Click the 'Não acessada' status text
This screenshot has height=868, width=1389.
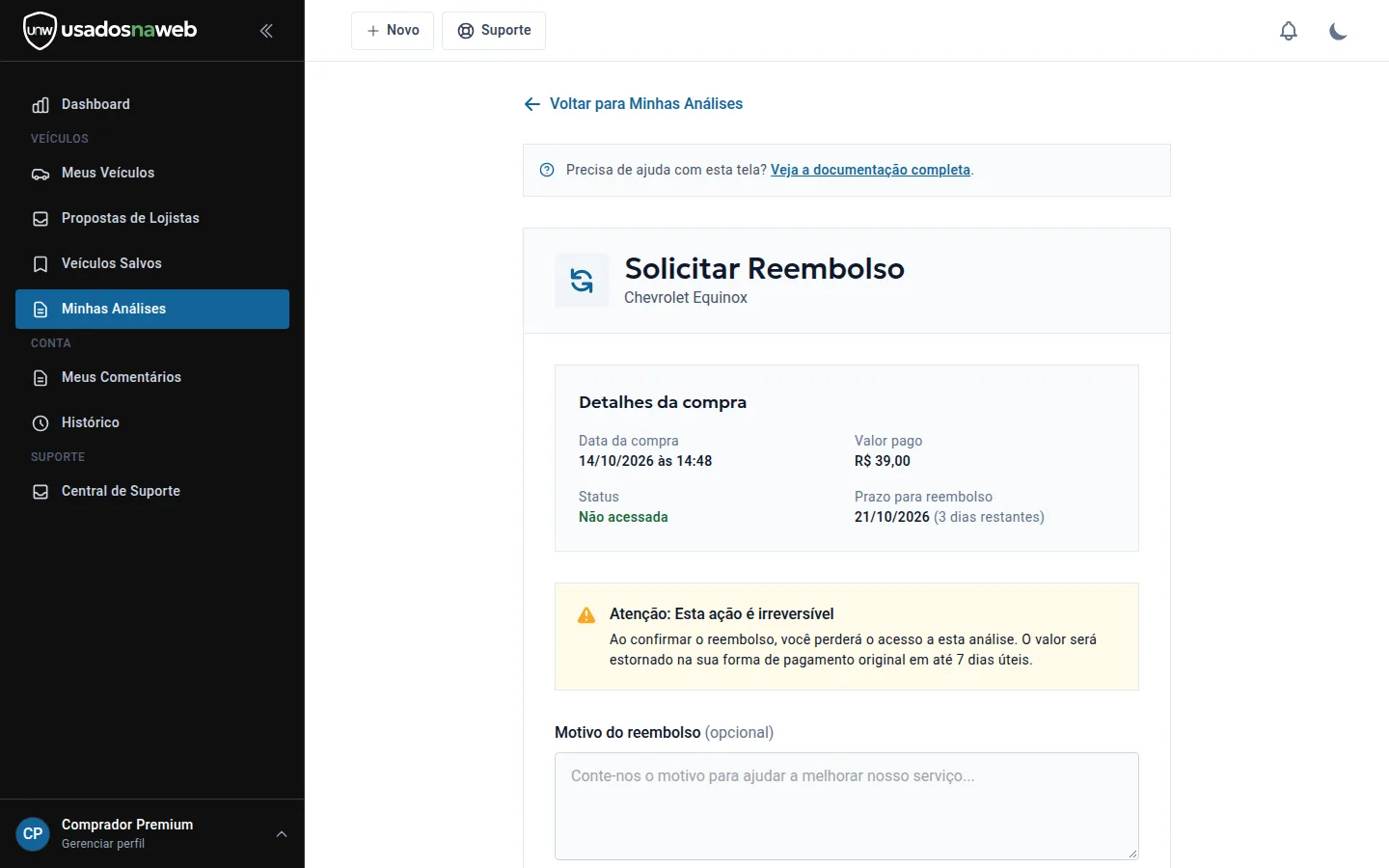pos(623,517)
